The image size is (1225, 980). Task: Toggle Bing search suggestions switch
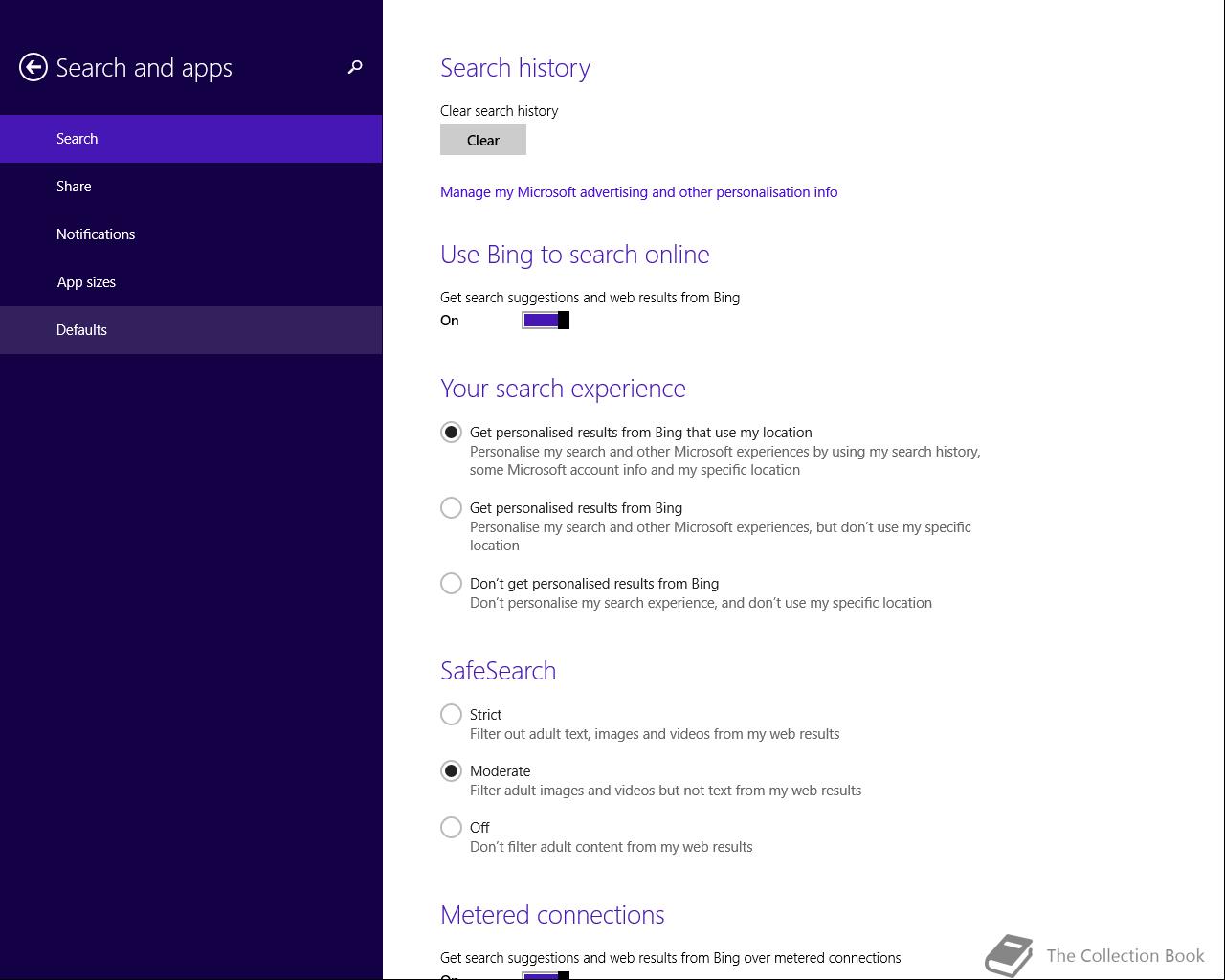click(546, 321)
